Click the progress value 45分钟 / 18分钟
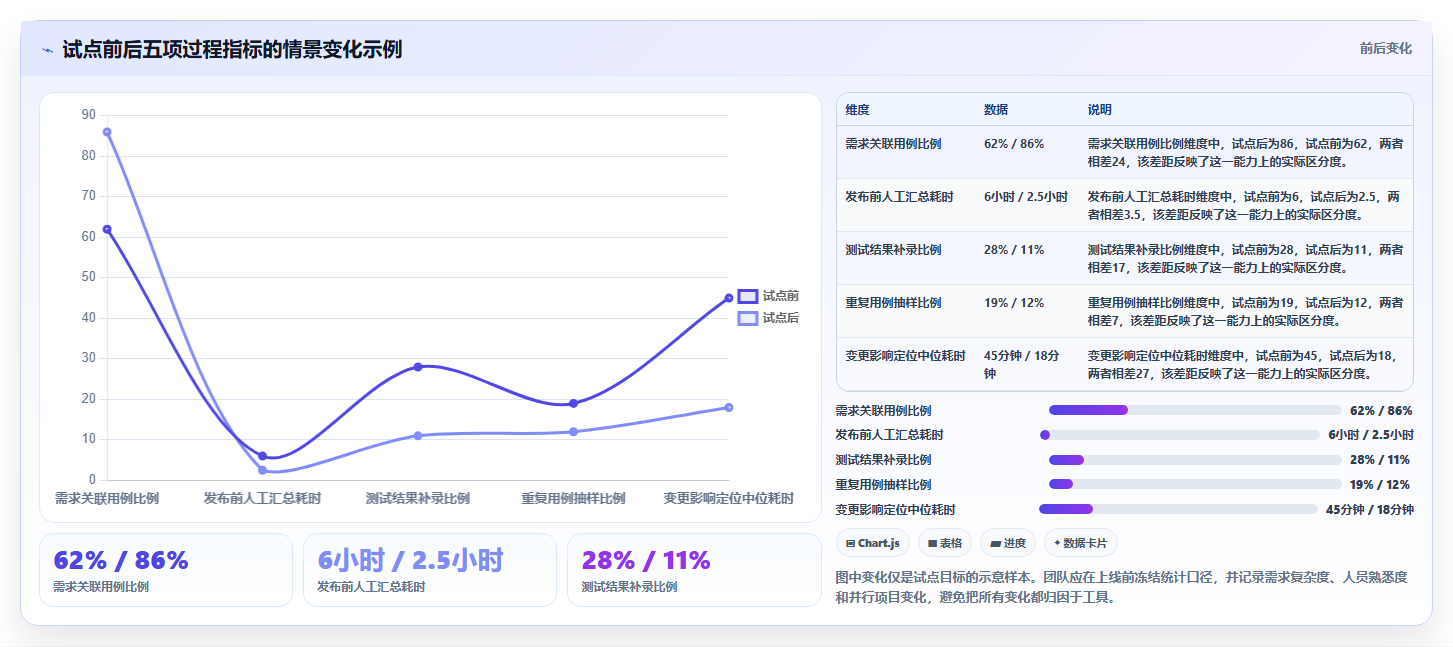This screenshot has height=647, width=1453. [x=1370, y=509]
